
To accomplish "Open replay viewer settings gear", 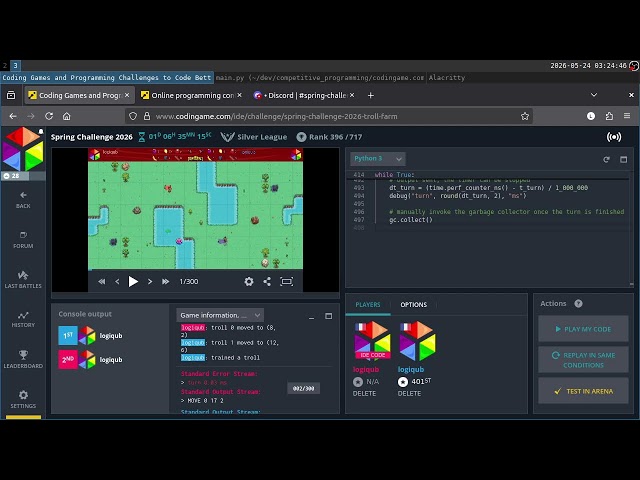I will click(249, 281).
